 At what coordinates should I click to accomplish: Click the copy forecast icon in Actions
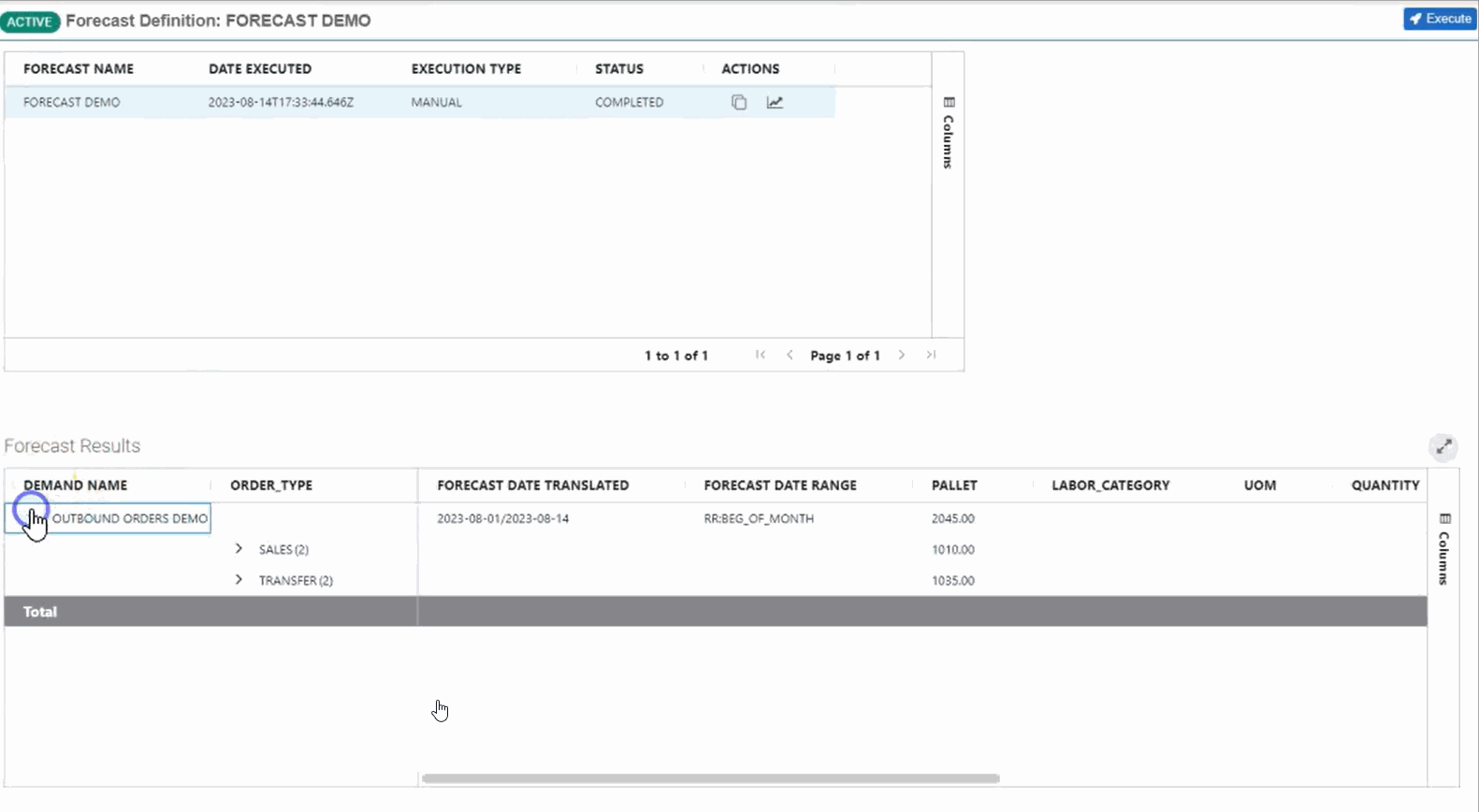(739, 103)
